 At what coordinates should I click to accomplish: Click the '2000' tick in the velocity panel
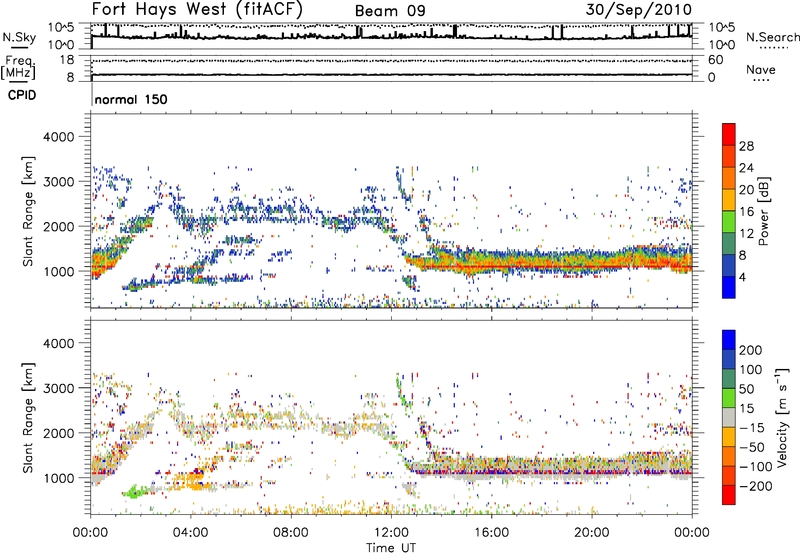(x=58, y=433)
